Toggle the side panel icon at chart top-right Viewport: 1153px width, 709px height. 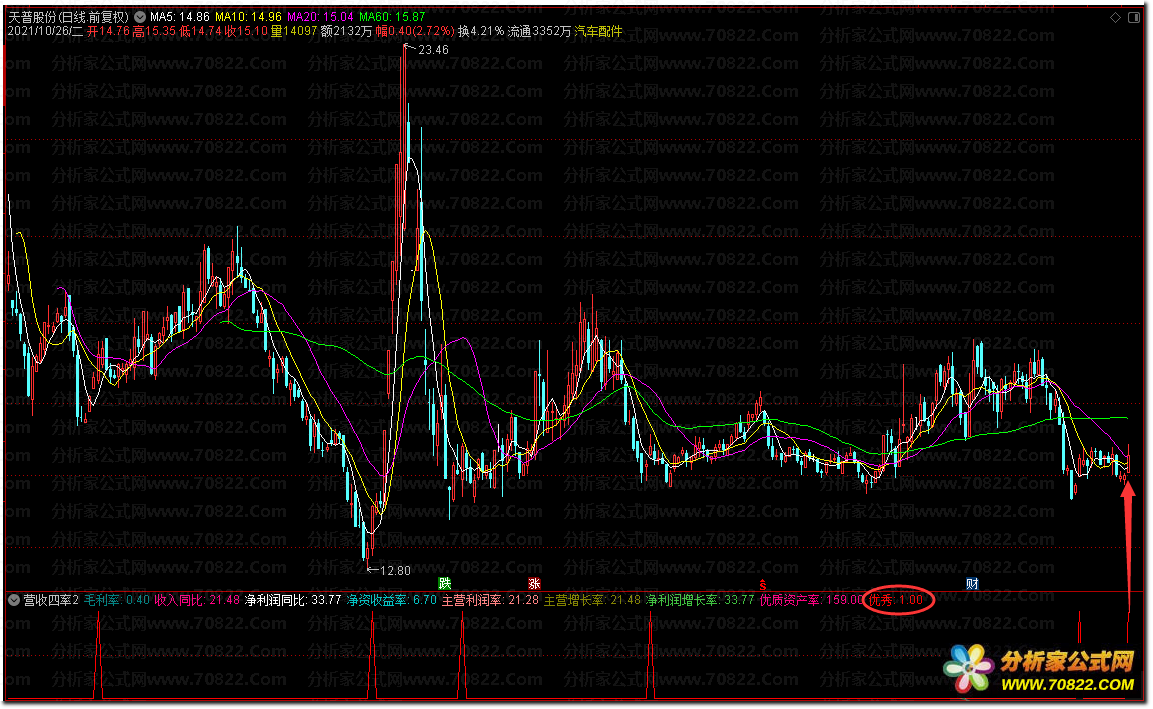[1134, 18]
